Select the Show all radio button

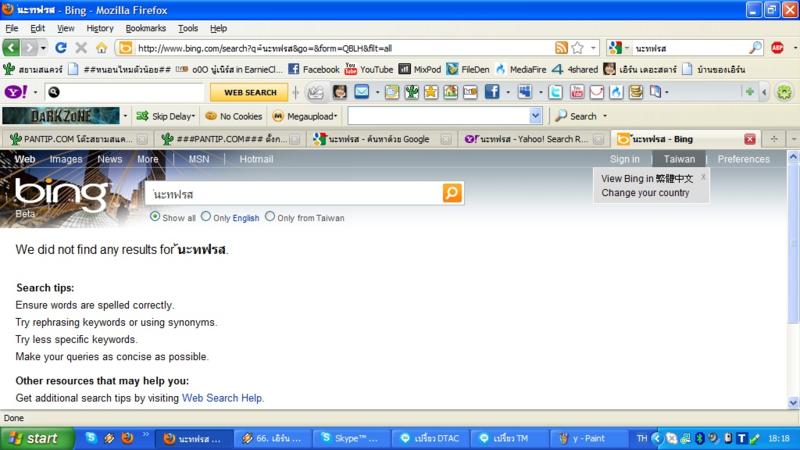pyautogui.click(x=155, y=216)
